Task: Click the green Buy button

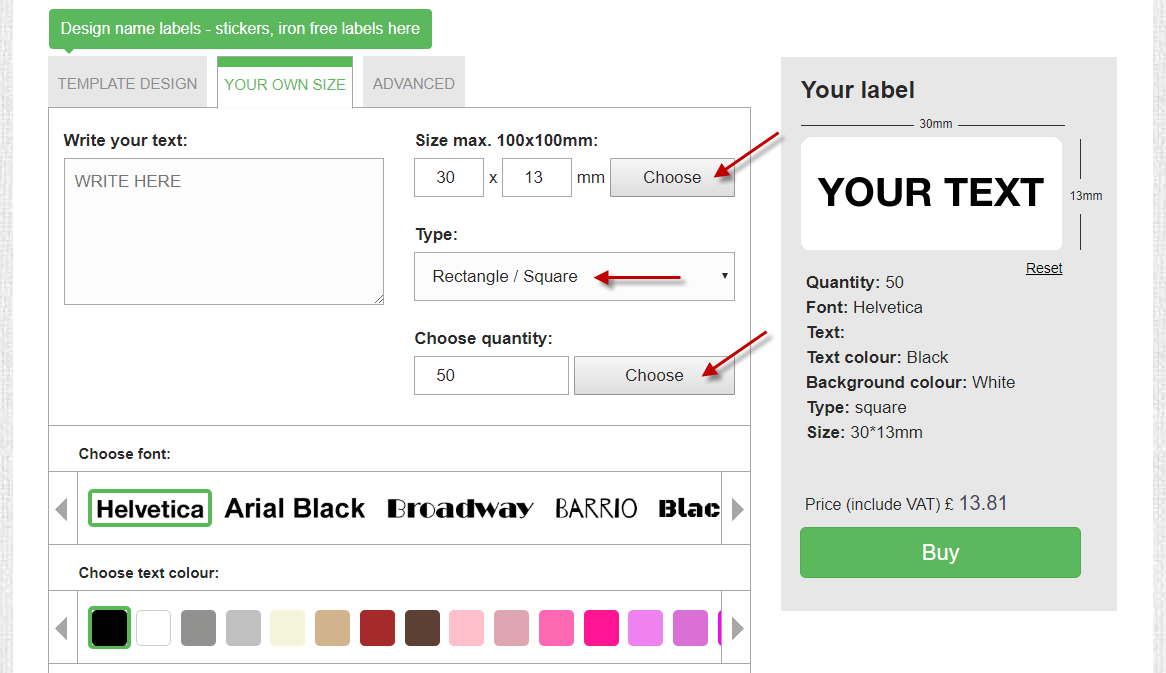Action: tap(940, 553)
